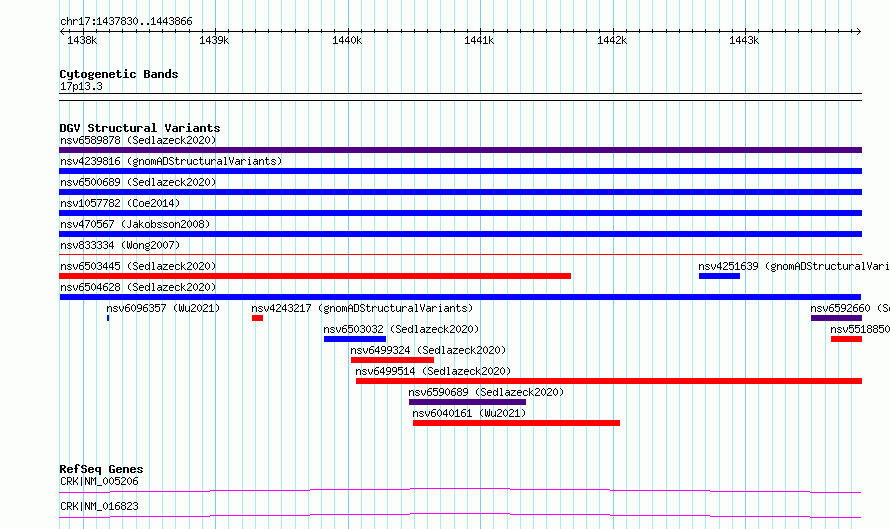Select the red nsv6499324 bar

(x=392, y=360)
